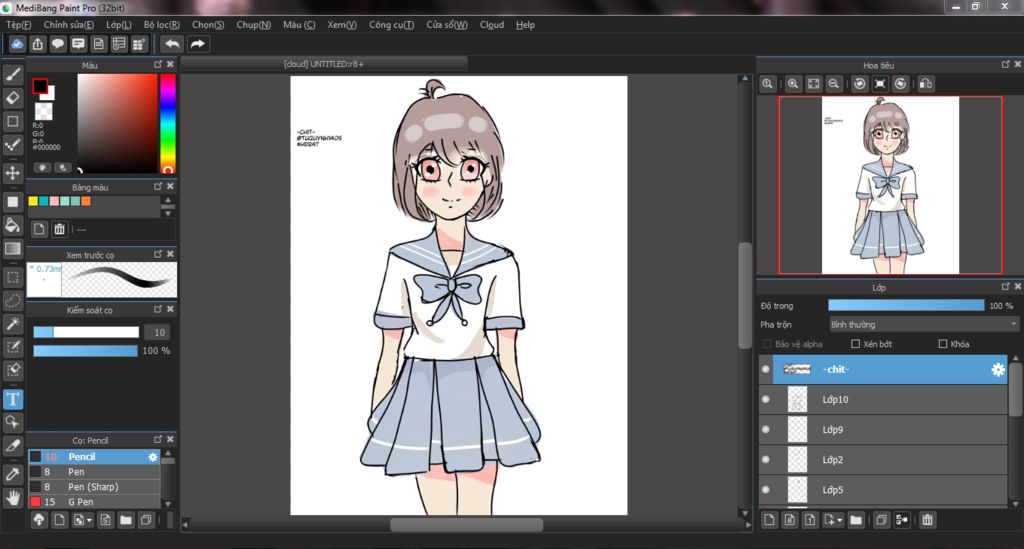
Task: Open the Help menu
Action: 525,25
